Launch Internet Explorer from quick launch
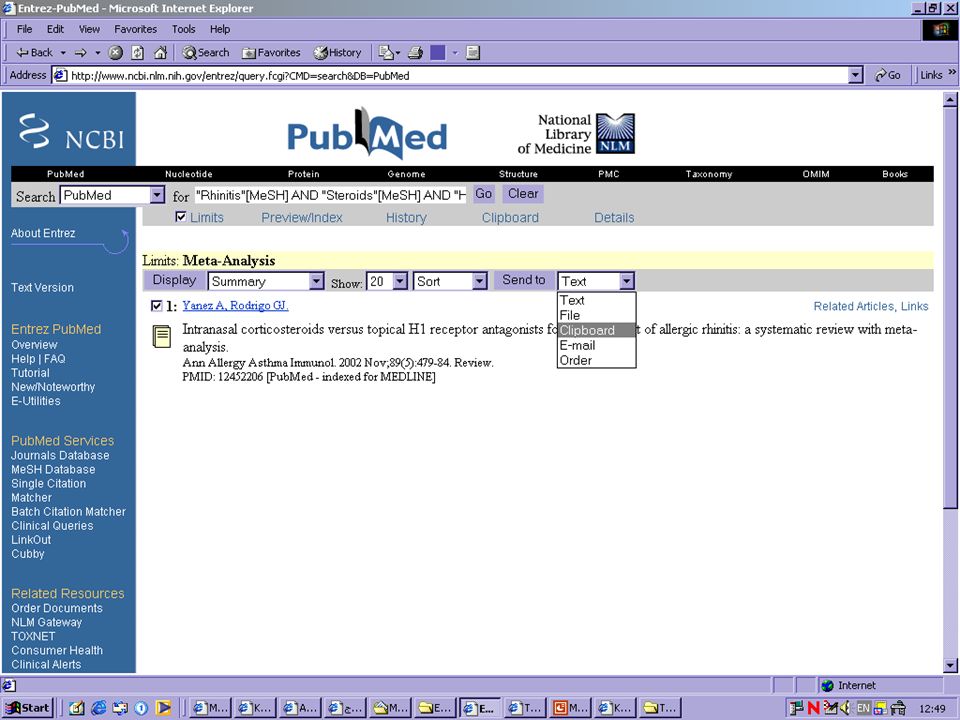This screenshot has width=960, height=720. (x=98, y=708)
